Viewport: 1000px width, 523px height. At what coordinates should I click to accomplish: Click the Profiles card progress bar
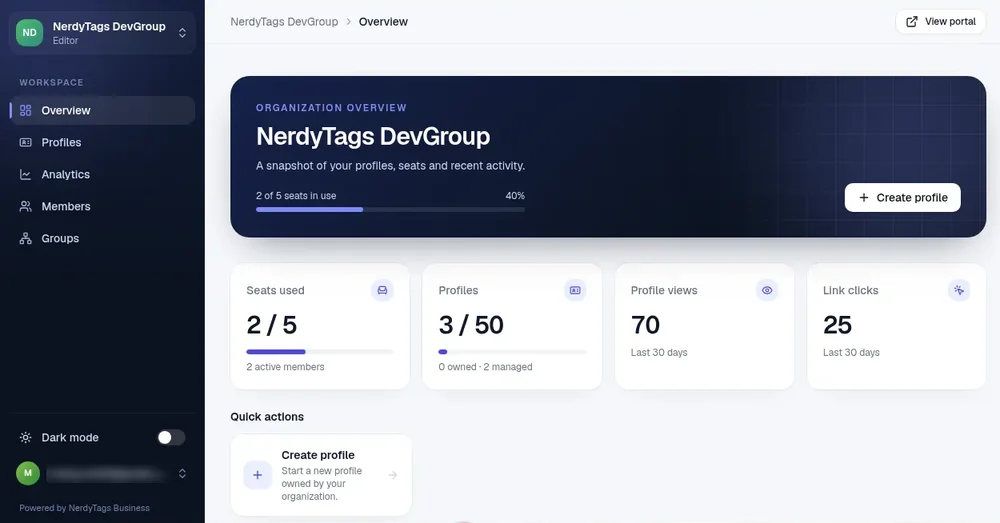(x=512, y=351)
